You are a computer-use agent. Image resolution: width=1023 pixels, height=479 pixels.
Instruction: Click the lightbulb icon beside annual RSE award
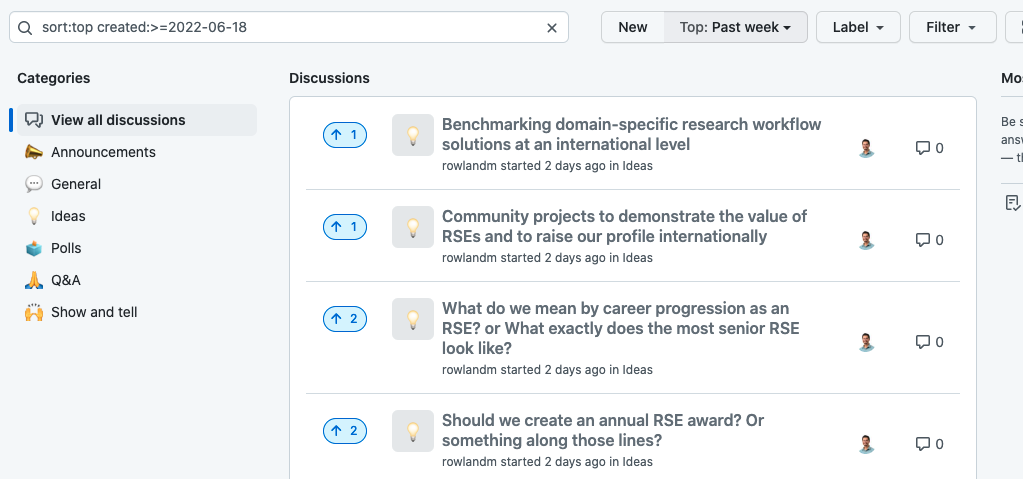coord(412,432)
